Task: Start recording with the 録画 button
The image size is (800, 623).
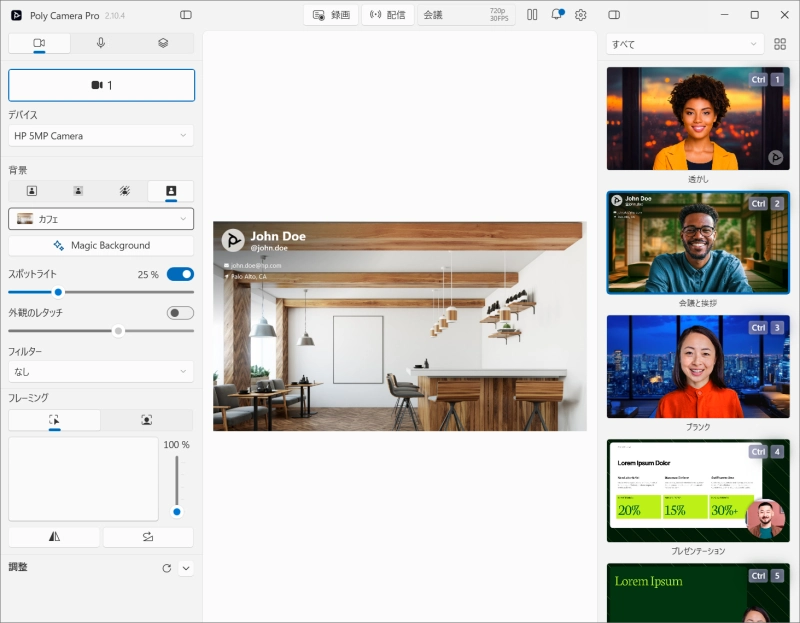Action: pos(331,15)
